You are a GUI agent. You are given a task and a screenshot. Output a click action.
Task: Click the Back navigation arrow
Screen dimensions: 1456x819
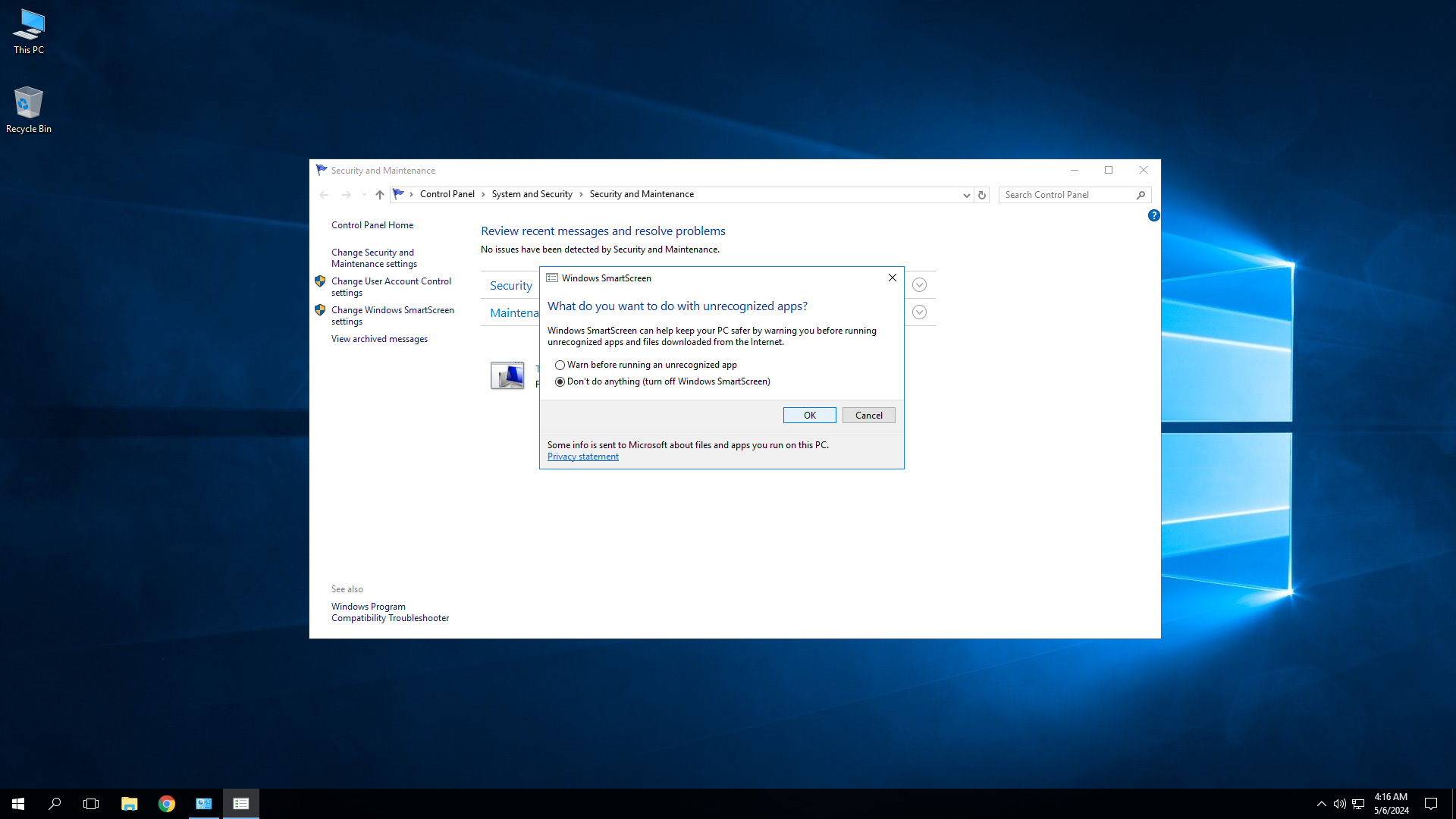tap(324, 195)
